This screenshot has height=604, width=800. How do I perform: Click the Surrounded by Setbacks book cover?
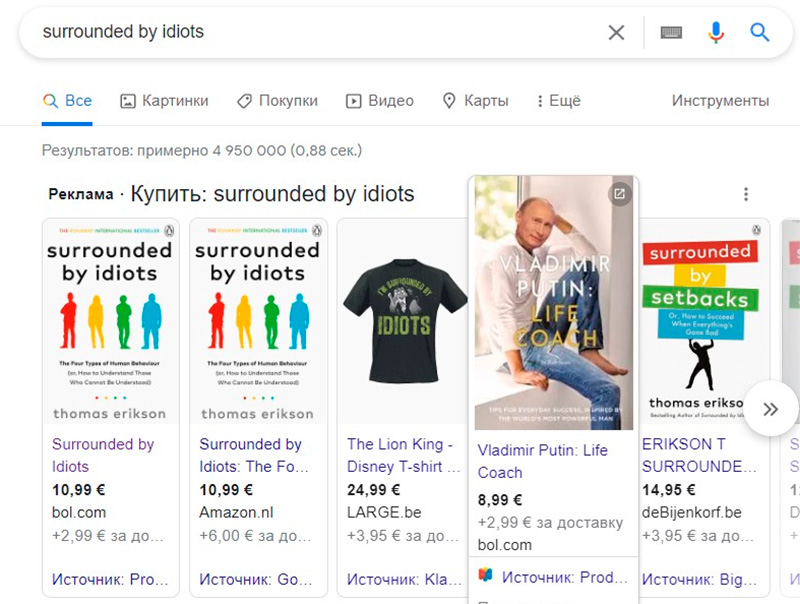coord(699,320)
